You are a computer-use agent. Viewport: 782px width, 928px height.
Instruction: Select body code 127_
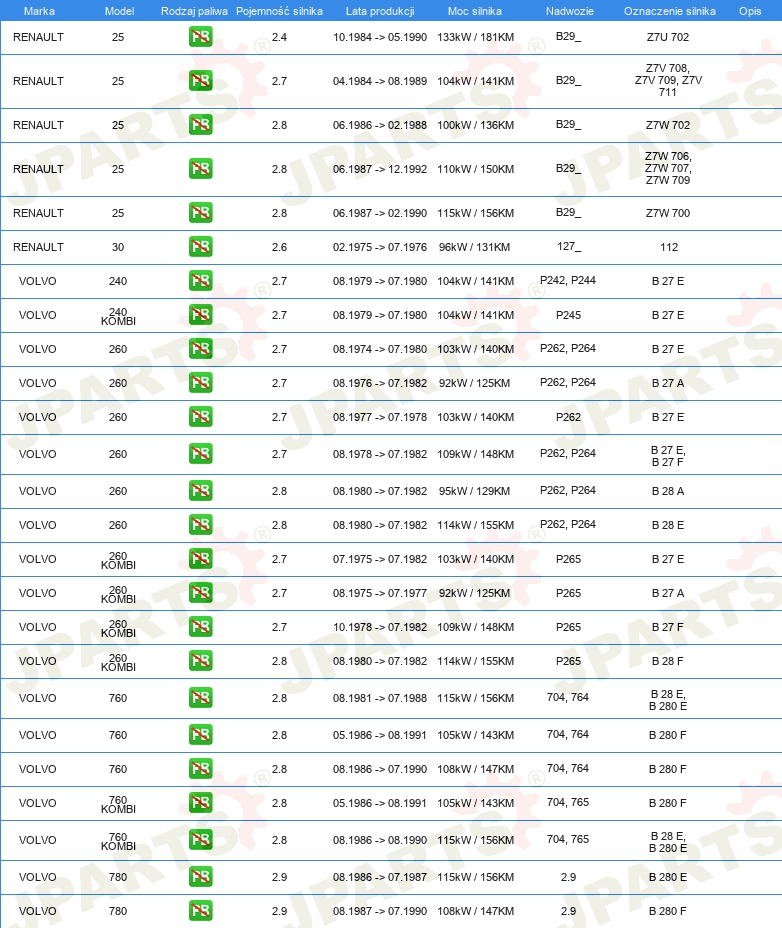(x=569, y=246)
